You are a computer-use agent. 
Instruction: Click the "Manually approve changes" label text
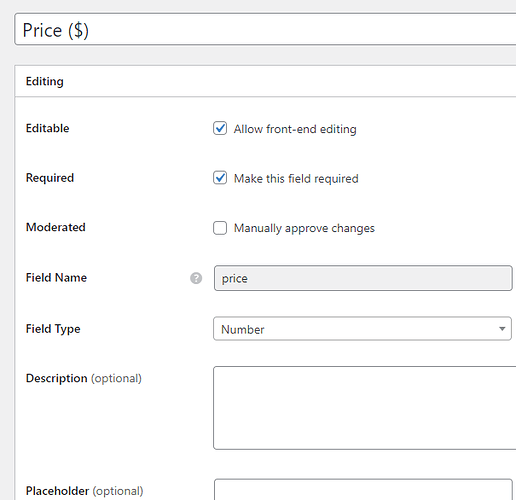click(x=304, y=228)
